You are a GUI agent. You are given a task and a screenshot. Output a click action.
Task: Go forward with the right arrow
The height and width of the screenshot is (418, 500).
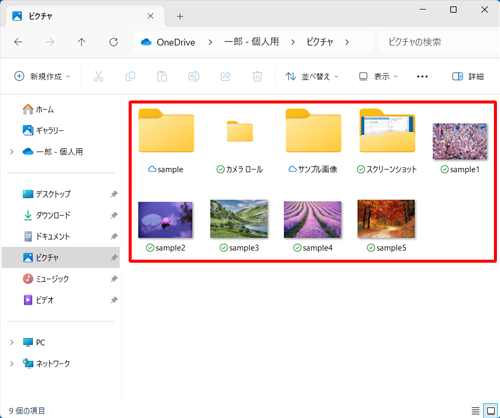[x=50, y=42]
